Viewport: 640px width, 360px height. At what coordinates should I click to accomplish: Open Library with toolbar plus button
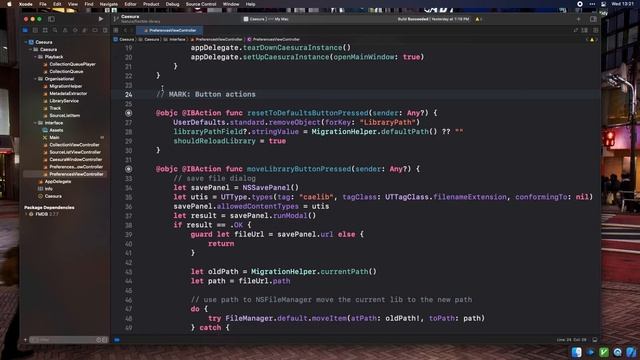coord(578,19)
